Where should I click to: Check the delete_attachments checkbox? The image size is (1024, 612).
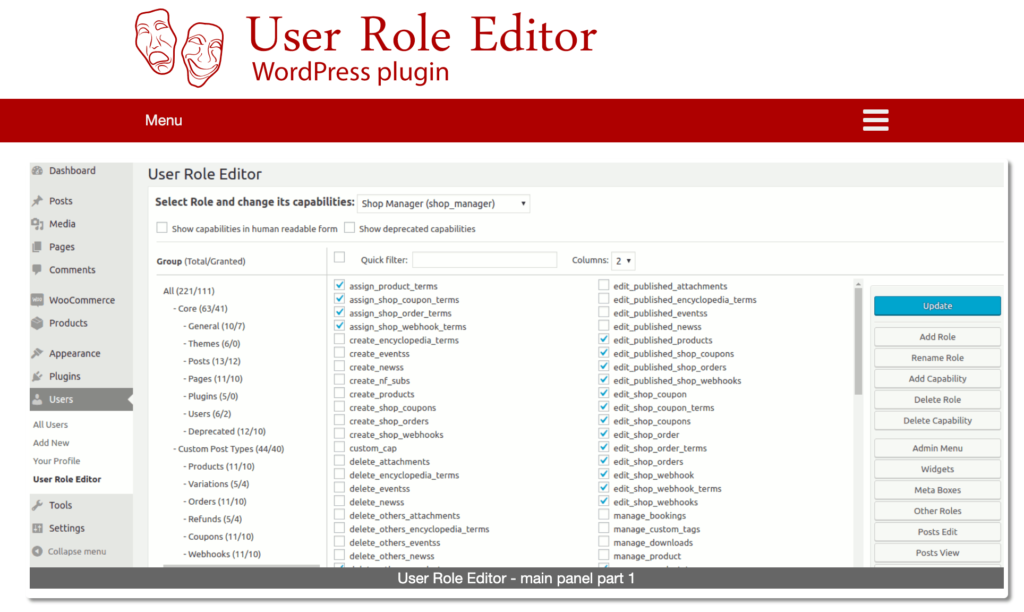(x=340, y=460)
